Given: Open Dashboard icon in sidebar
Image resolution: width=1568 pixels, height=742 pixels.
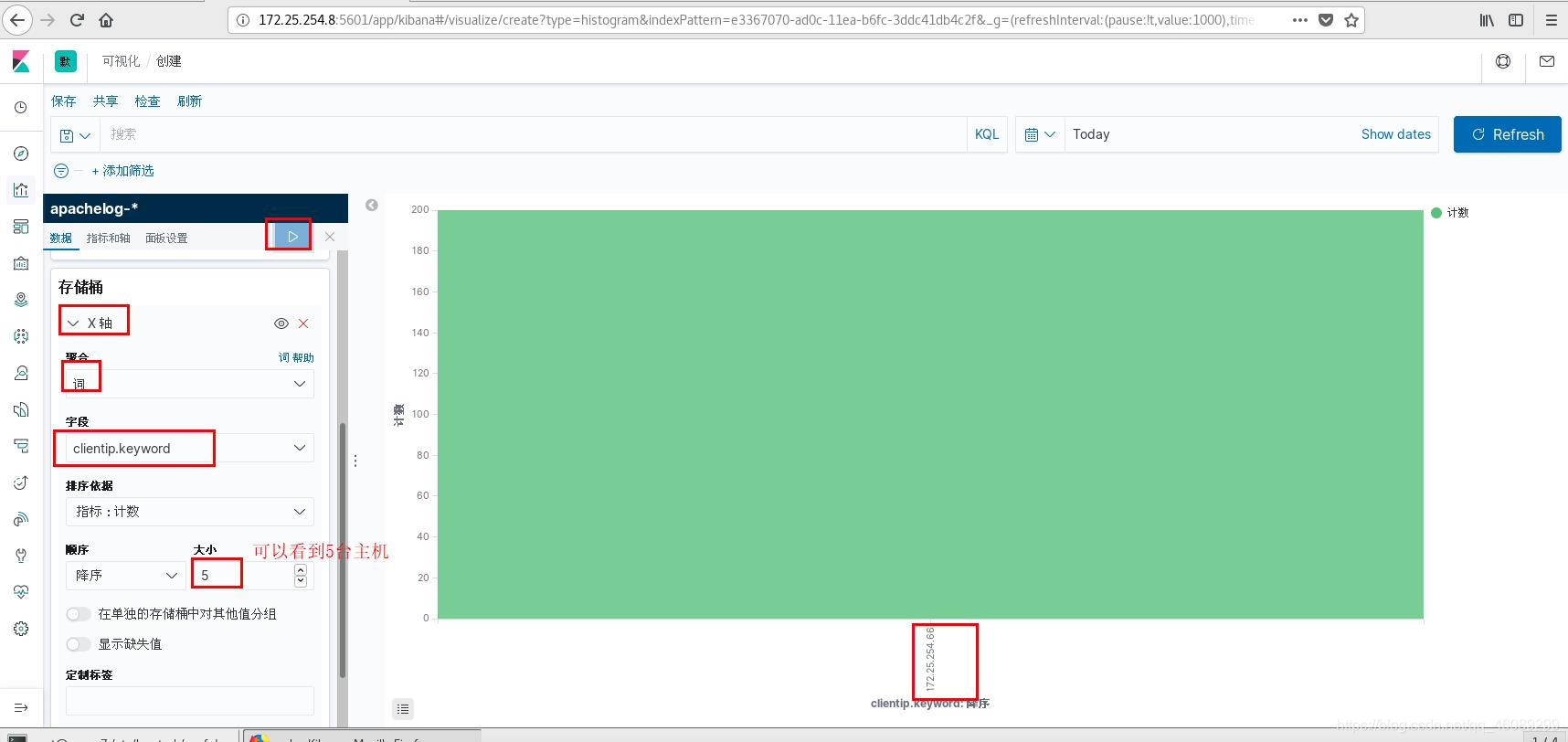Looking at the screenshot, I should tap(21, 227).
